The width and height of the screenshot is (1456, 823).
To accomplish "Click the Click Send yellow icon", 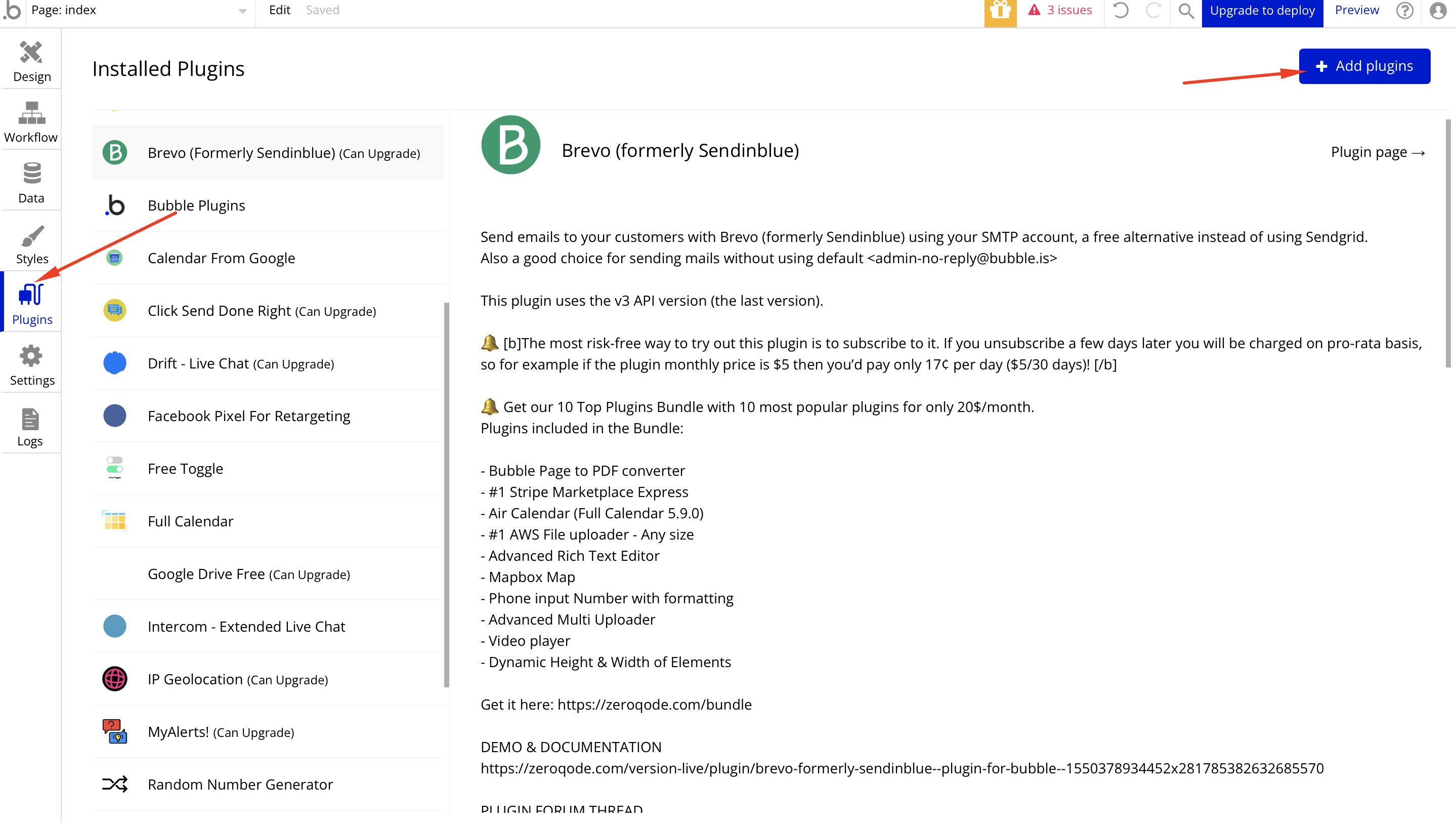I will click(x=115, y=311).
